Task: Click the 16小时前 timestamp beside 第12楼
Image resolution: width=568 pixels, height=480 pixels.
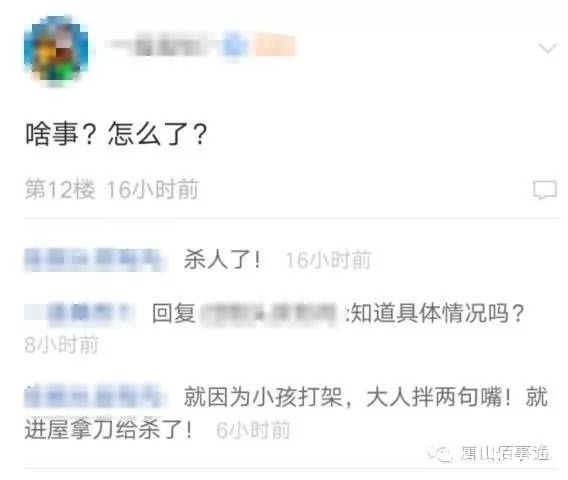Action: click(153, 189)
